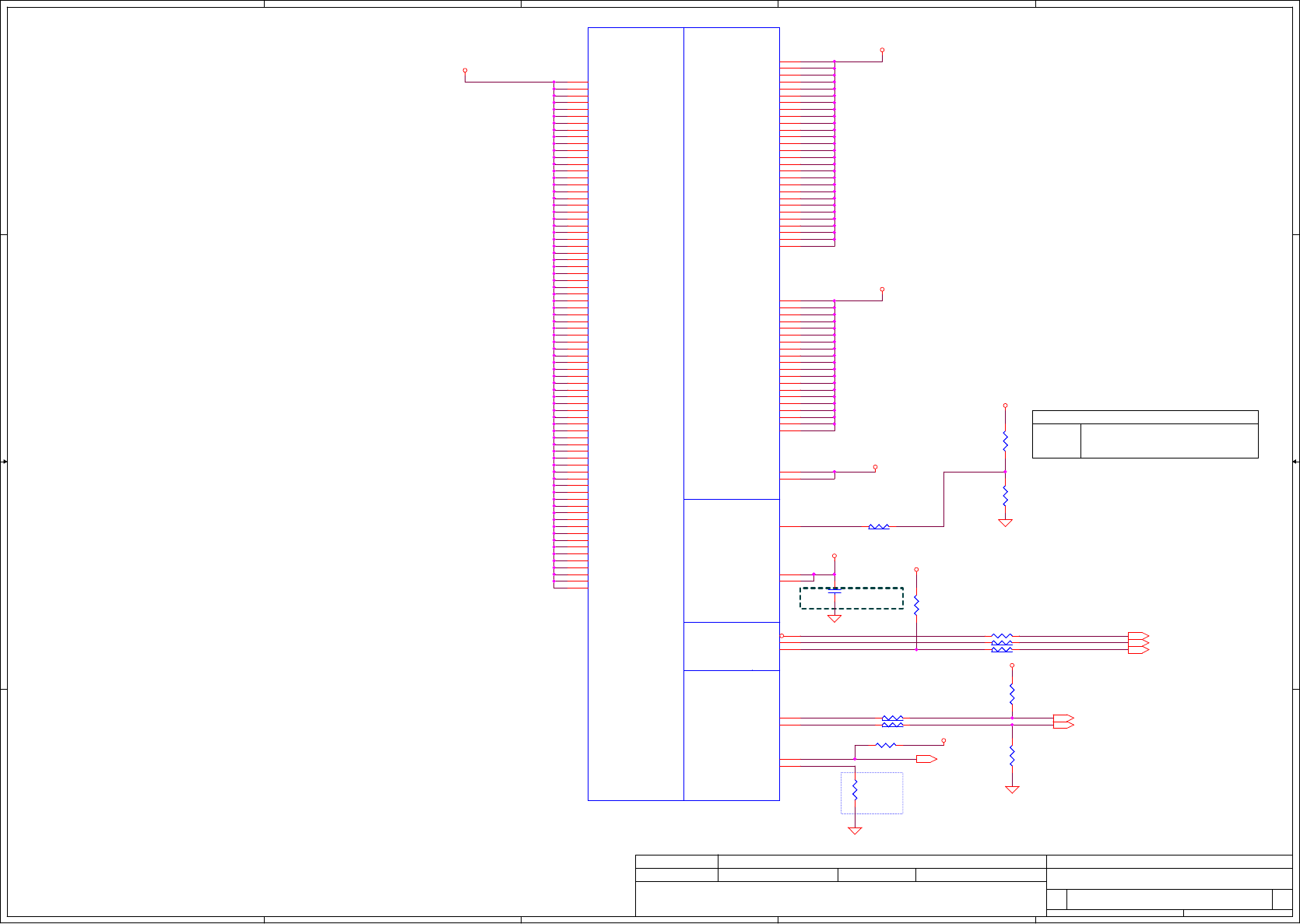The image size is (1300, 924).
Task: Select the horizontal resistor above the single off-page port
Action: (x=886, y=746)
